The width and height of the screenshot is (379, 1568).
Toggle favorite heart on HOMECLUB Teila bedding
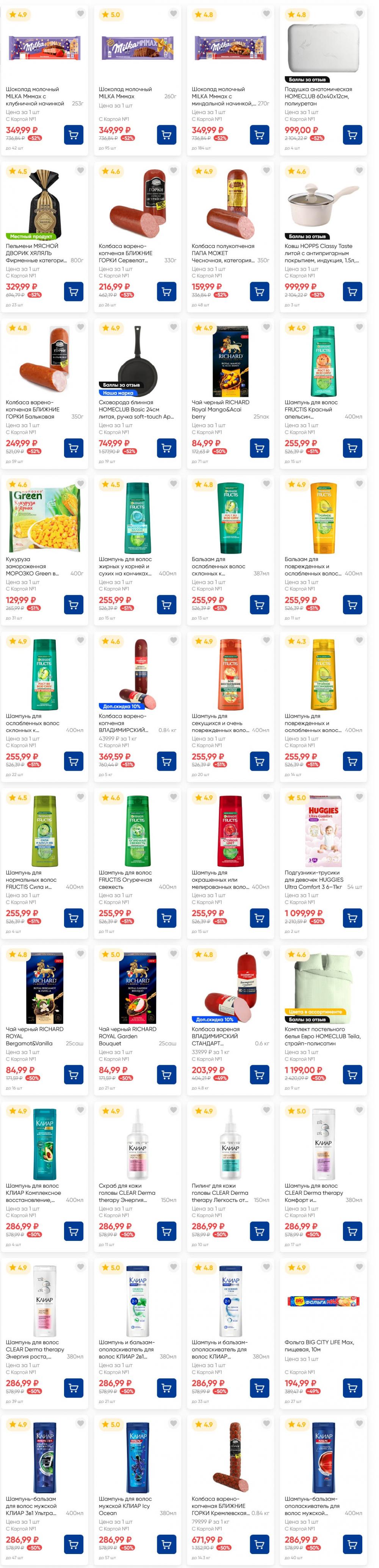359,953
